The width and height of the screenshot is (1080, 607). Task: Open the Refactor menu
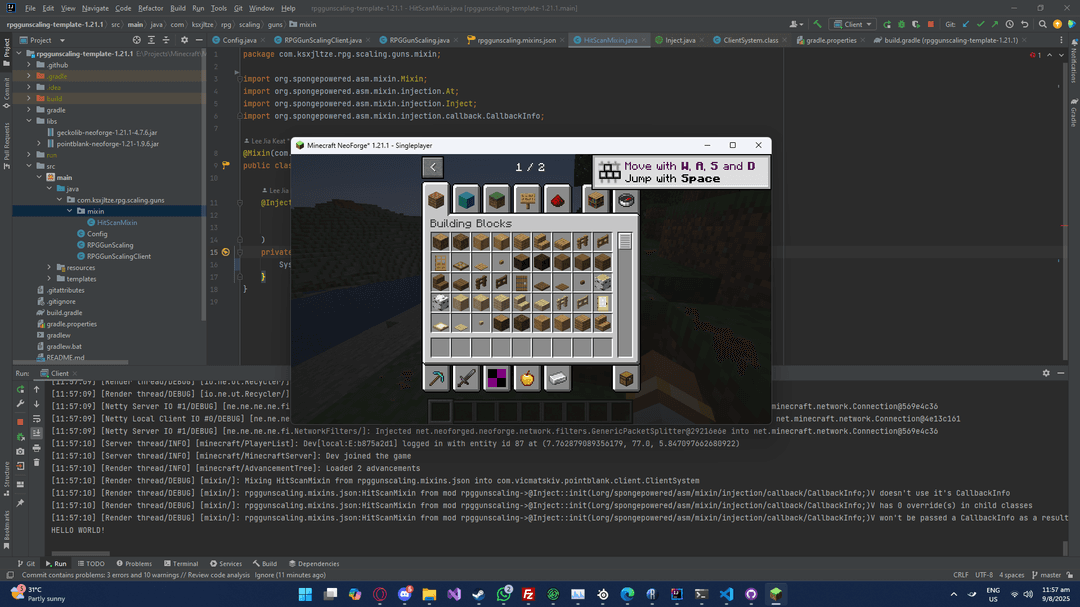coord(150,8)
